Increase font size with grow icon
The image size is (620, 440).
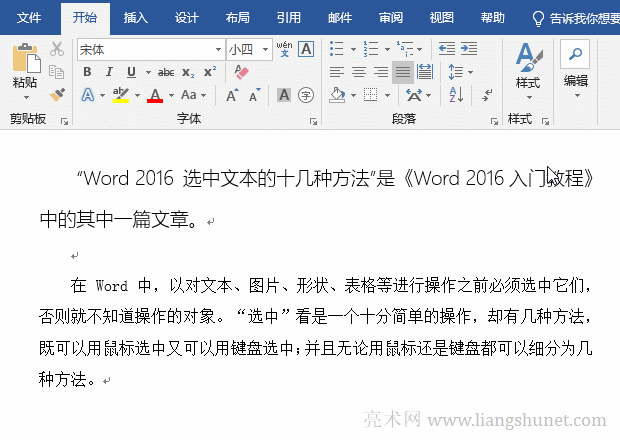coord(232,95)
